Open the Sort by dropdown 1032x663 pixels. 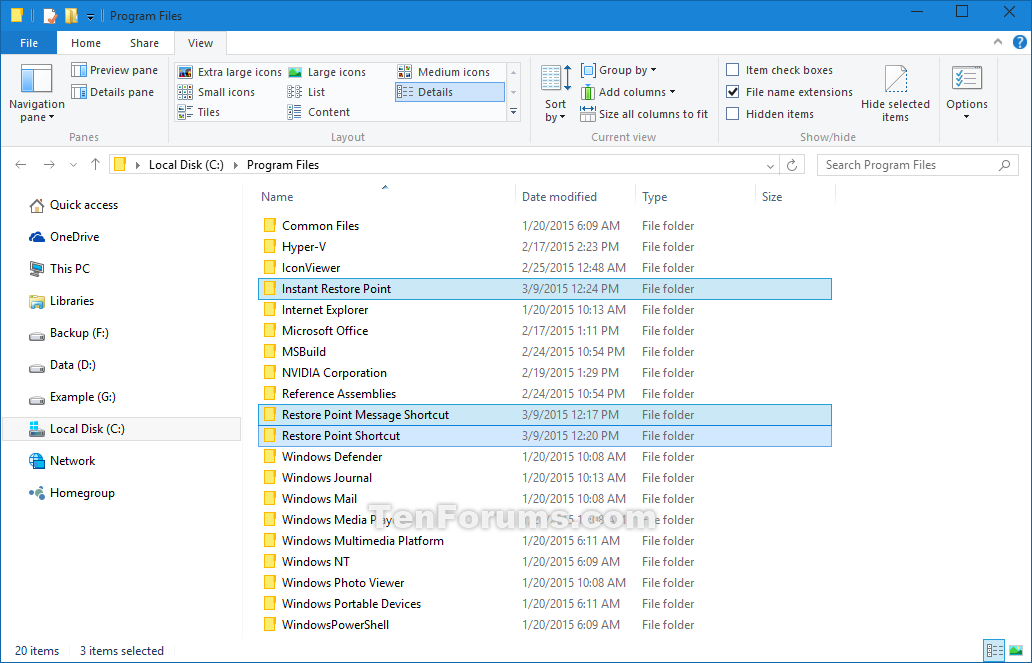[555, 92]
